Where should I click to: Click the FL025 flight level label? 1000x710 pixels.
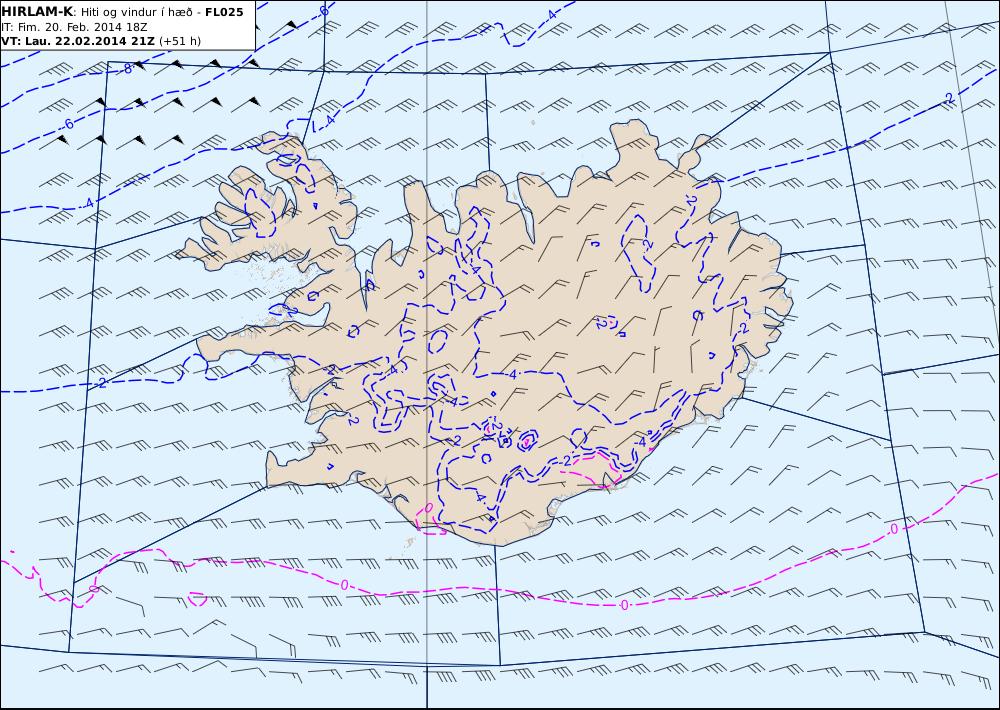224,12
